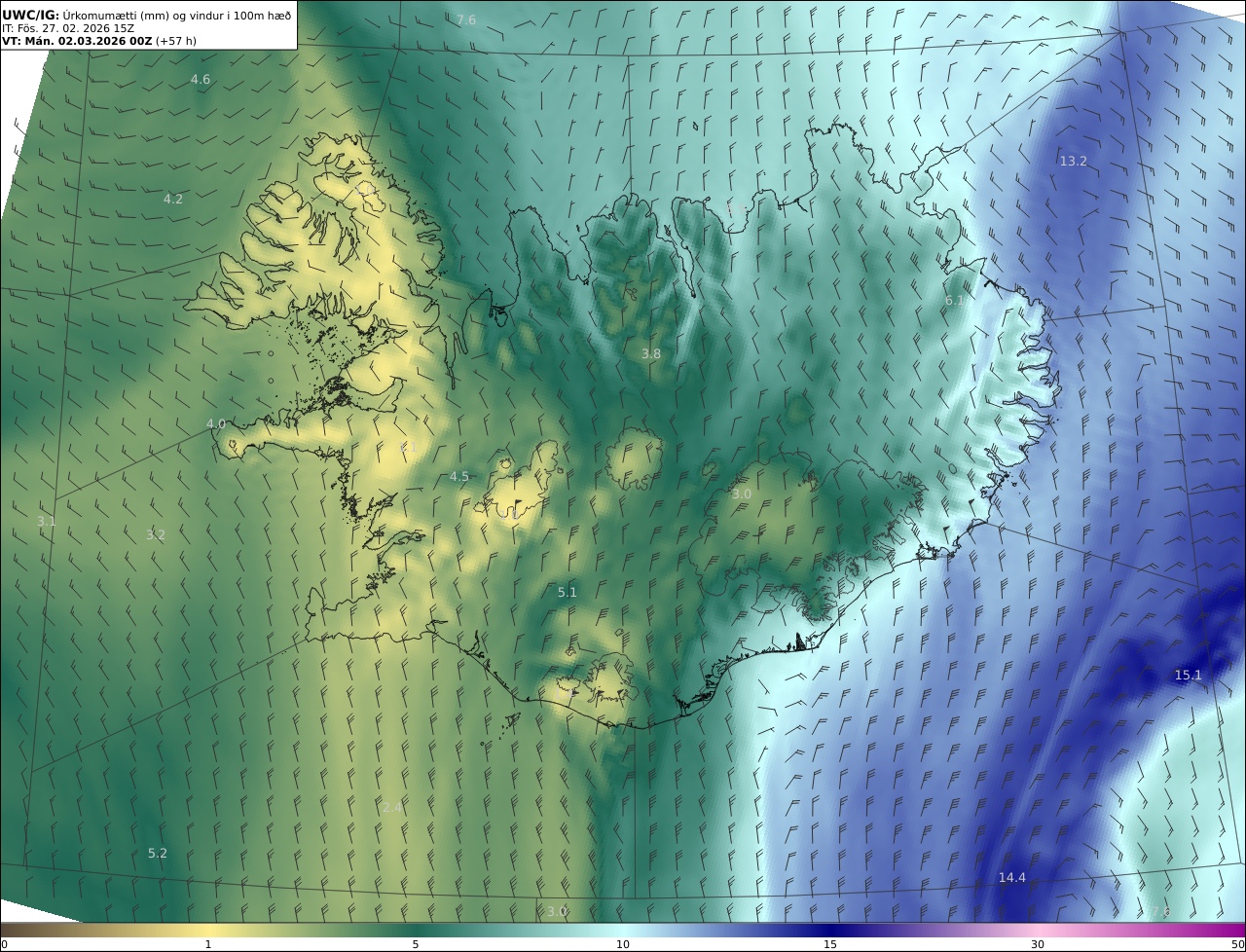Click the 3.0 value just above the color bar
This screenshot has width=1246, height=952.
[557, 911]
